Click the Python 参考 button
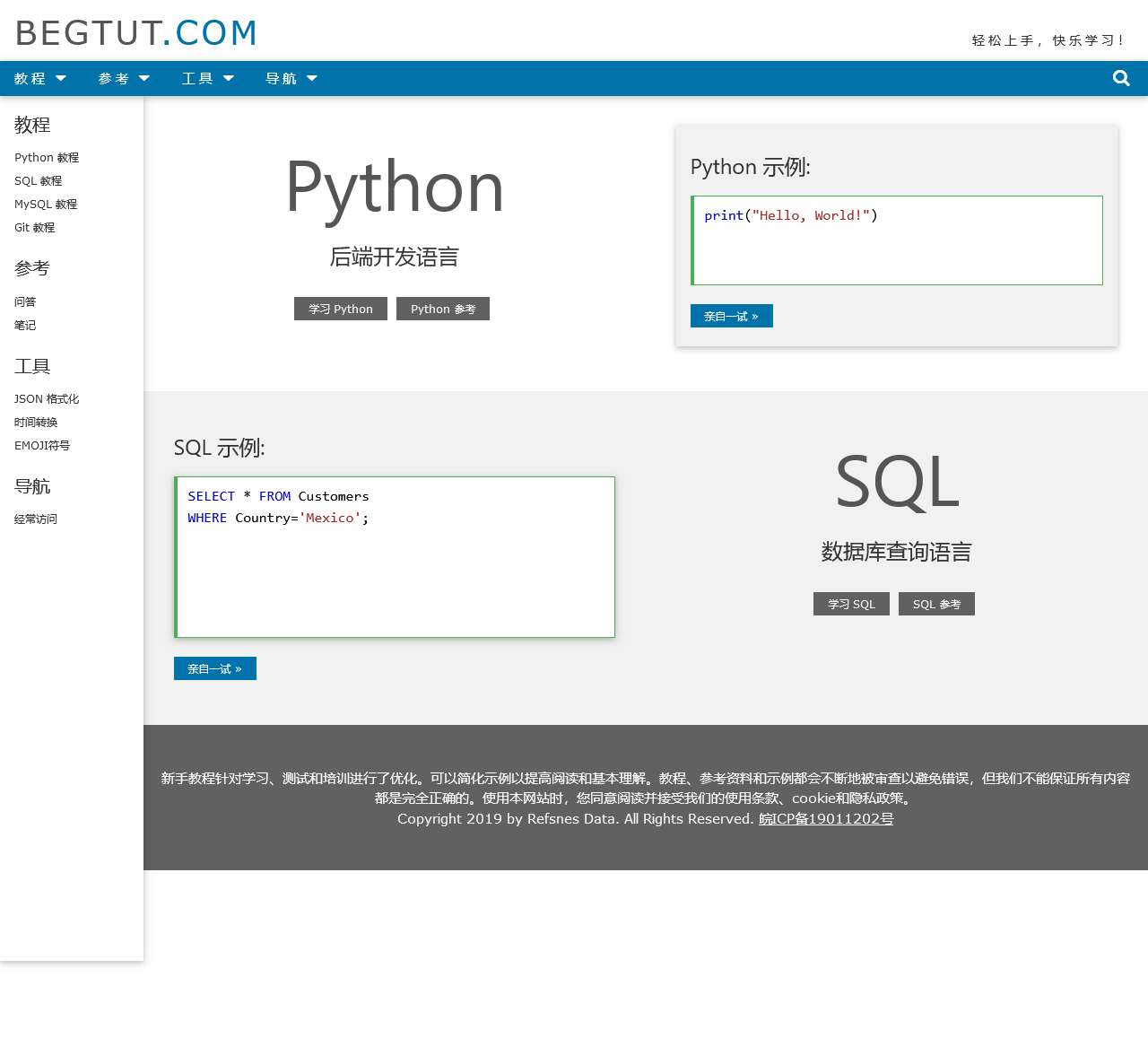The image size is (1148, 1047). (443, 309)
